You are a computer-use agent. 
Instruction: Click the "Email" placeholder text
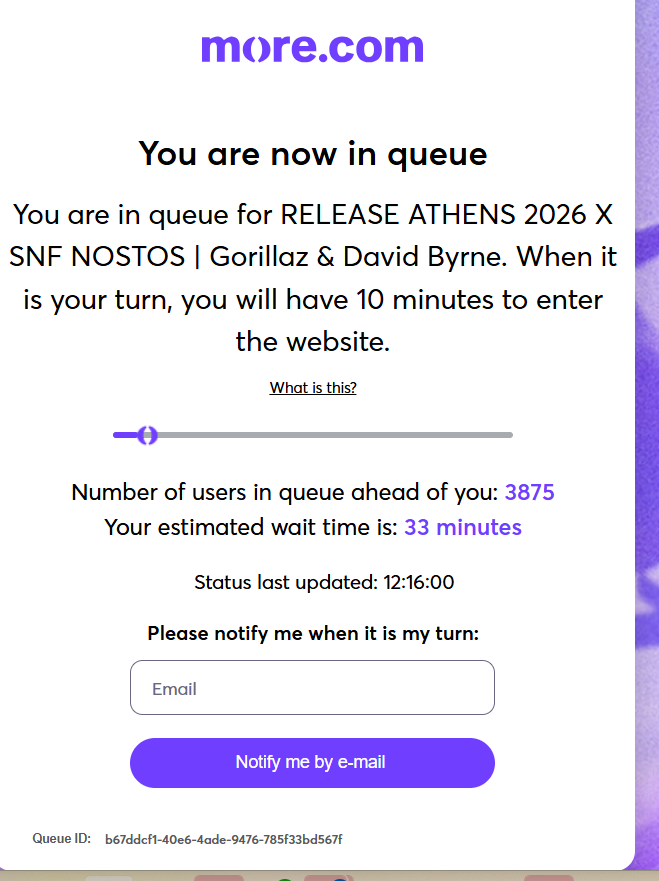(174, 689)
